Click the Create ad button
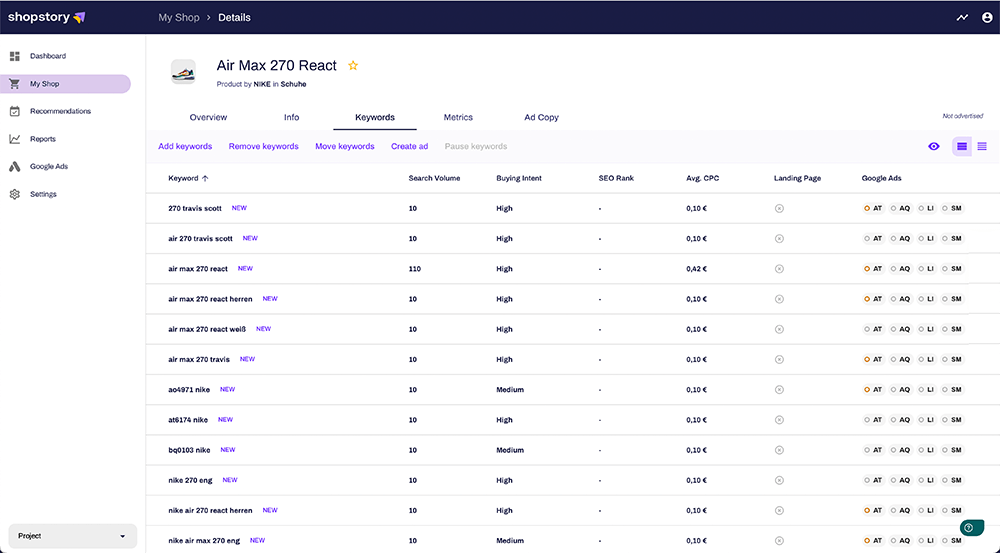 (409, 147)
